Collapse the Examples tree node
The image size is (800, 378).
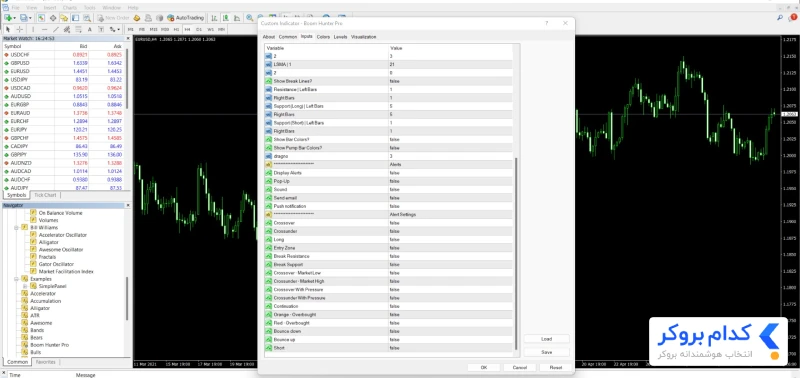[x=16, y=279]
